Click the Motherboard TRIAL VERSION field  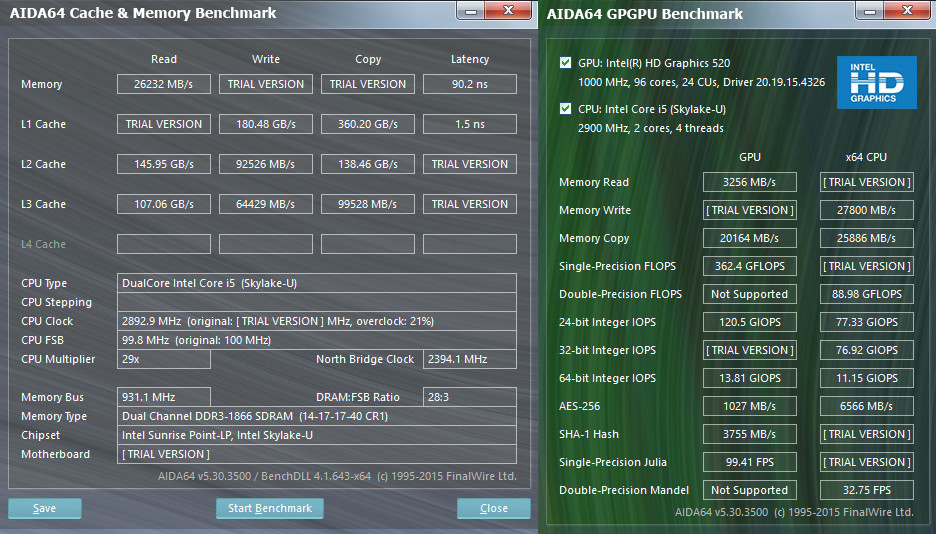tap(317, 455)
